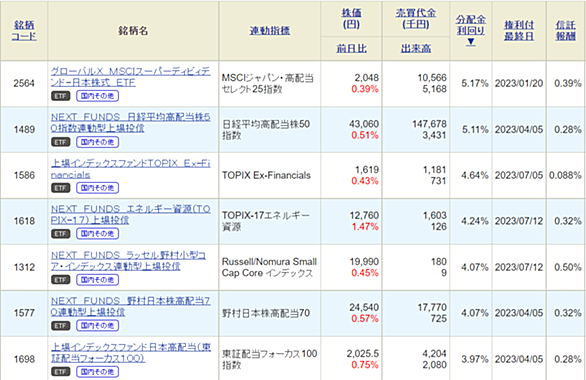Select code cell 1586

[x=24, y=175]
